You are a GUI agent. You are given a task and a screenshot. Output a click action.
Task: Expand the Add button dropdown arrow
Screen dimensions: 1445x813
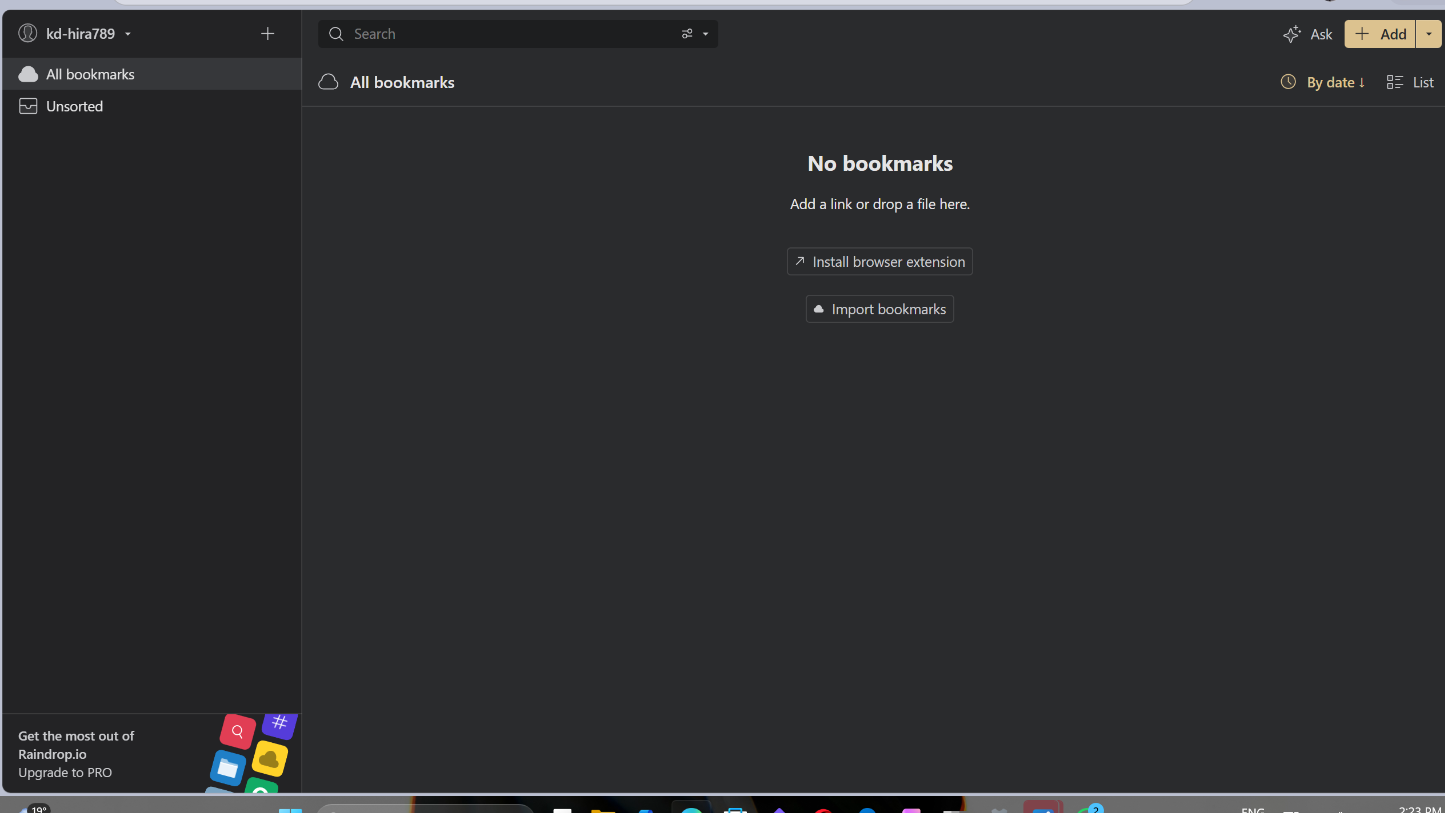(1428, 34)
